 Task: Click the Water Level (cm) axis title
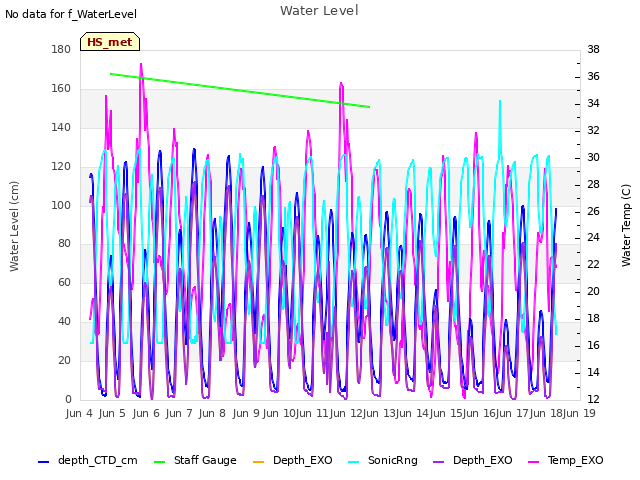point(14,227)
